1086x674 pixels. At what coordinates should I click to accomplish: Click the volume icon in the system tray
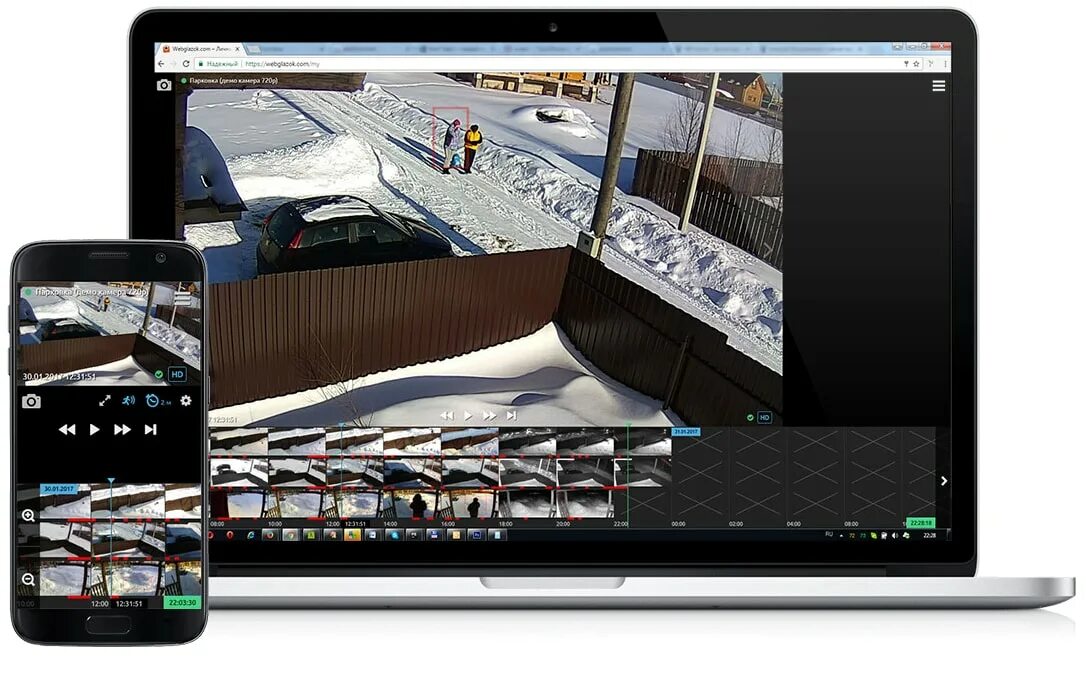(895, 535)
